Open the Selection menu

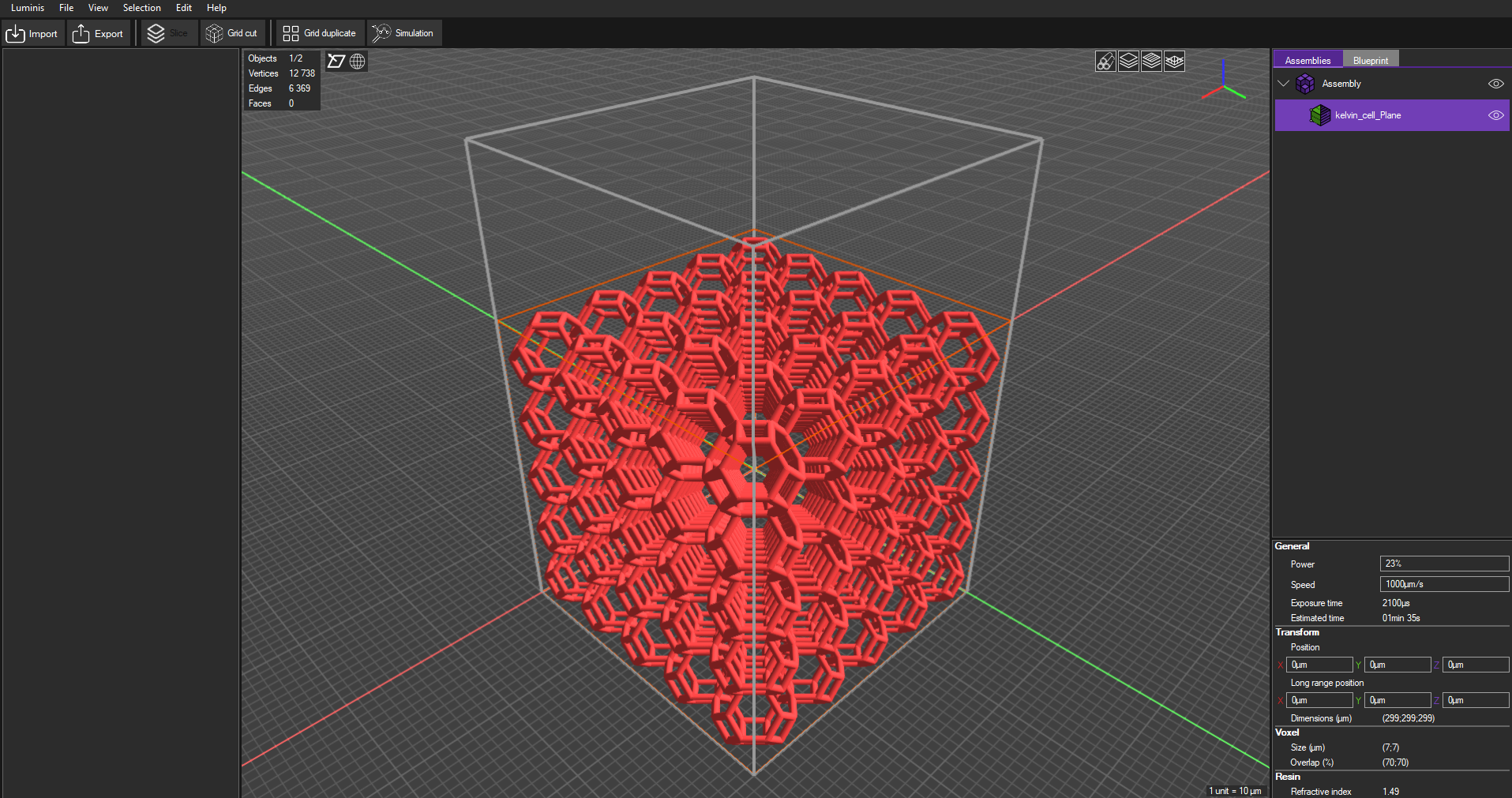coord(141,8)
